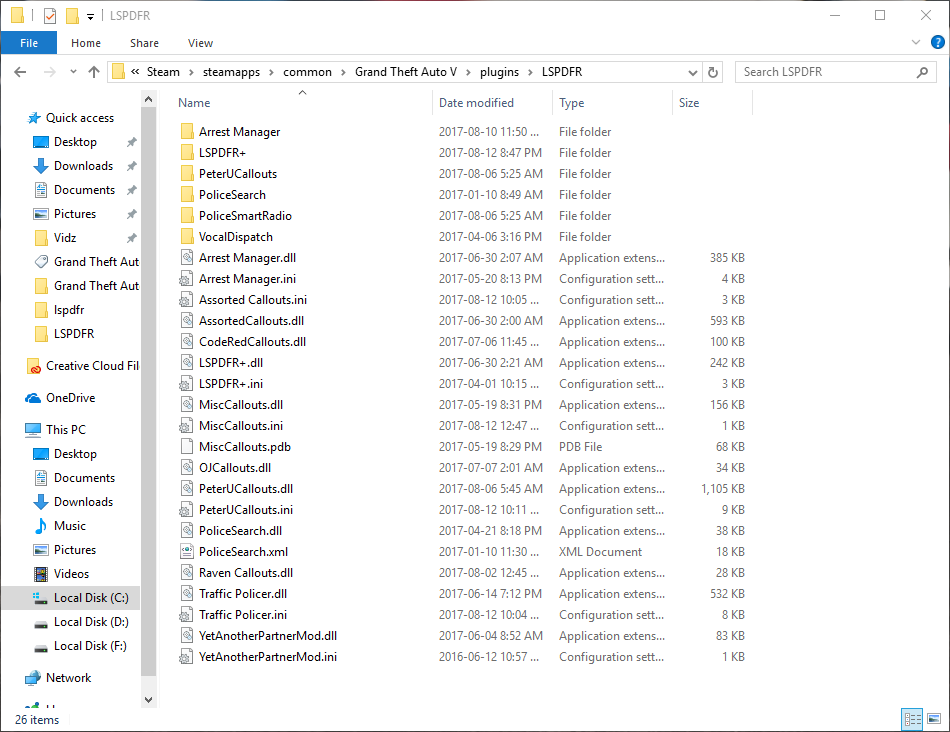Expand breadcrumb arrow after Grand Theft Auto V
Image resolution: width=950 pixels, height=732 pixels.
[468, 72]
